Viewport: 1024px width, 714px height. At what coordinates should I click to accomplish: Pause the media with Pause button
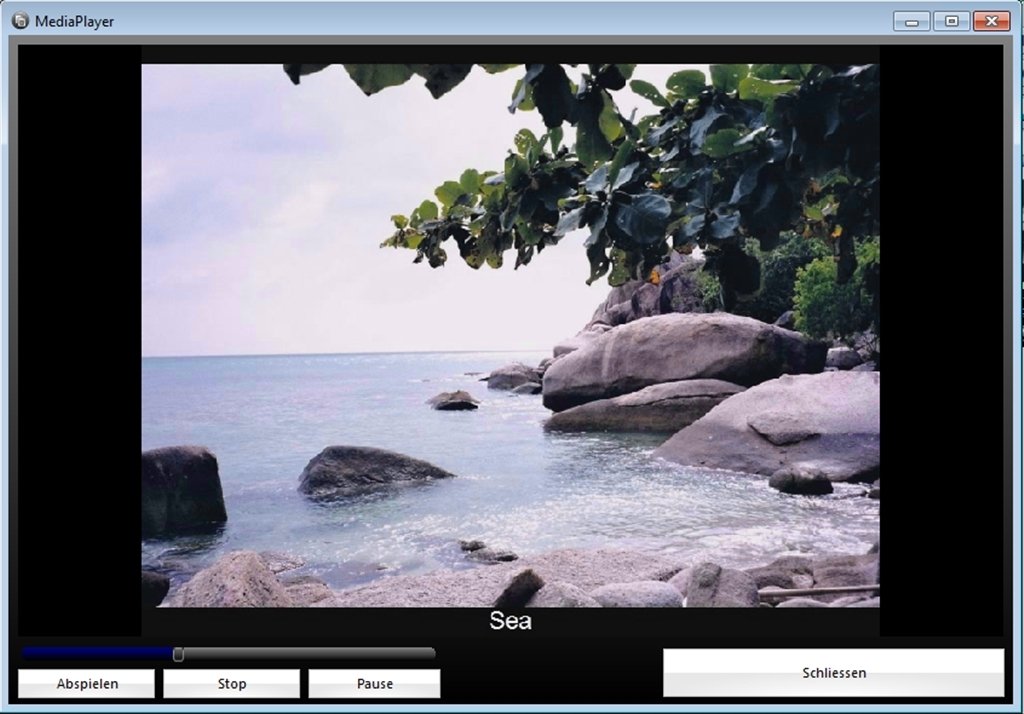pos(374,683)
